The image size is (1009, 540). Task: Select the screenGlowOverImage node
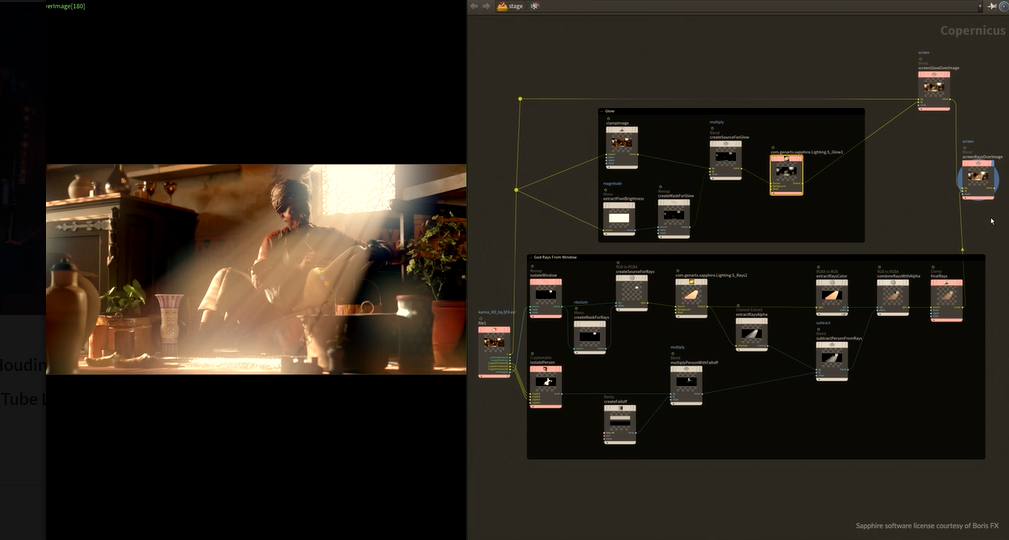click(x=934, y=91)
